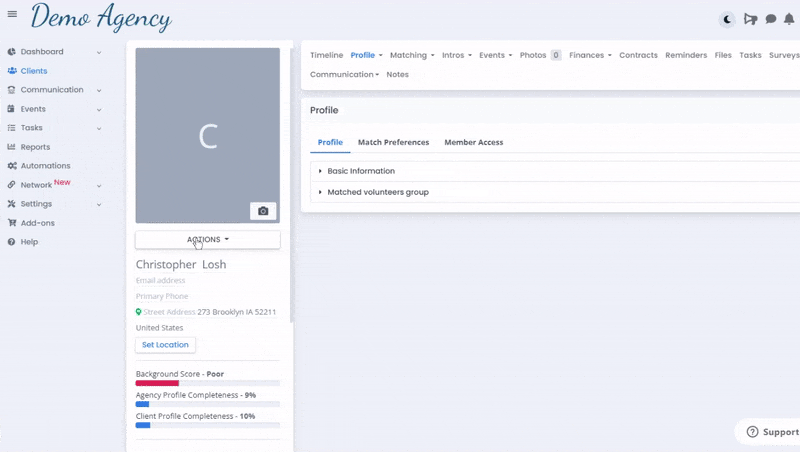Open the Matching dropdown menu
Image resolution: width=800 pixels, height=452 pixels.
412,55
